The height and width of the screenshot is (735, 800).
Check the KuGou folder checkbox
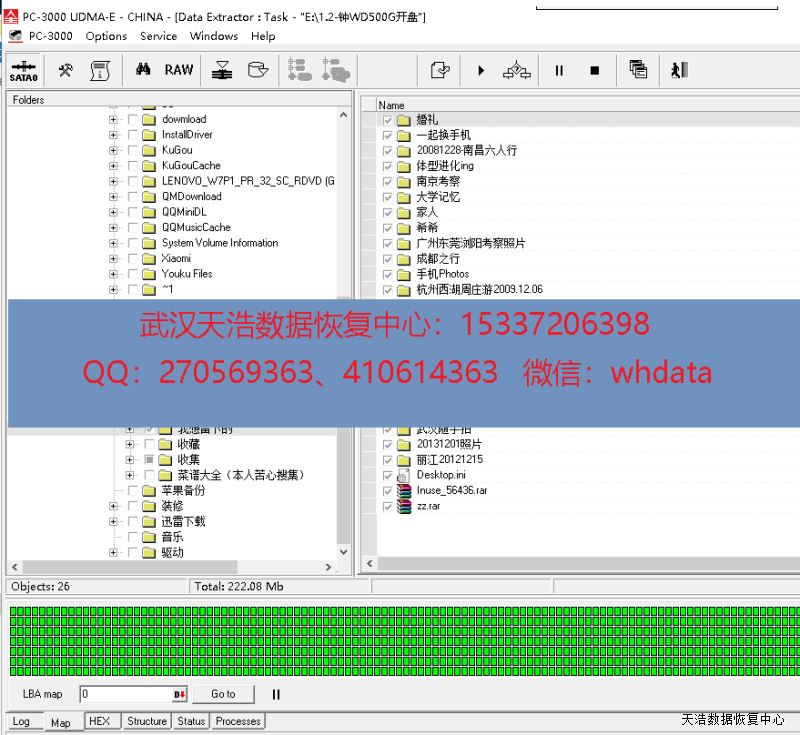tap(133, 150)
